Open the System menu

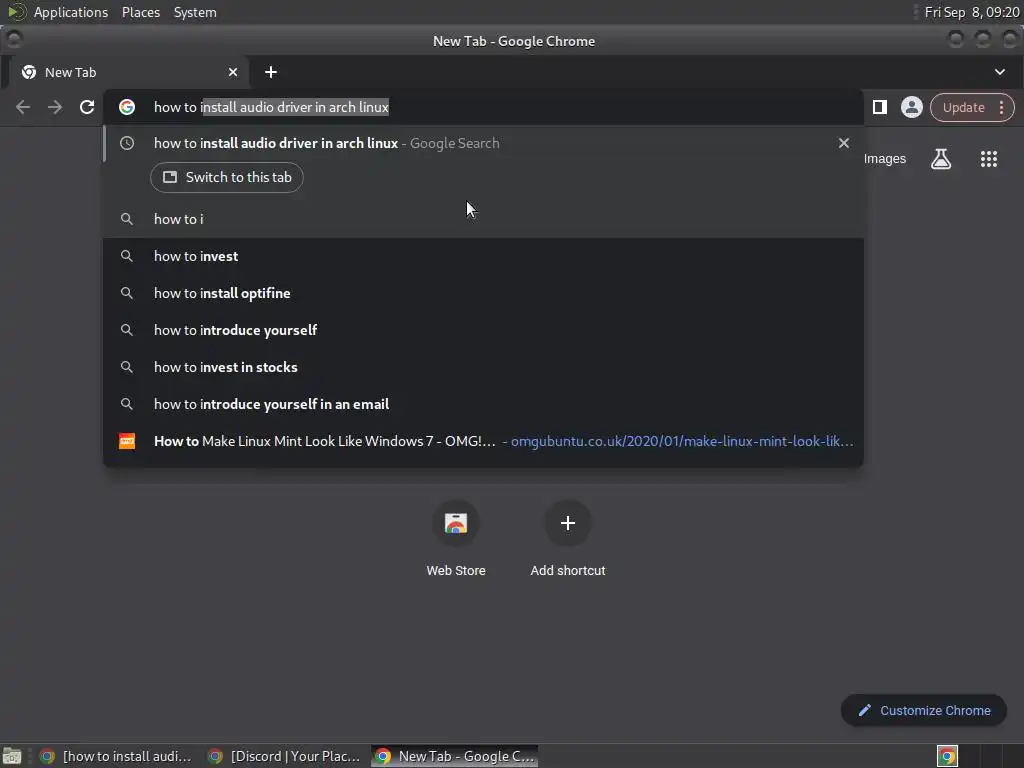click(x=195, y=12)
